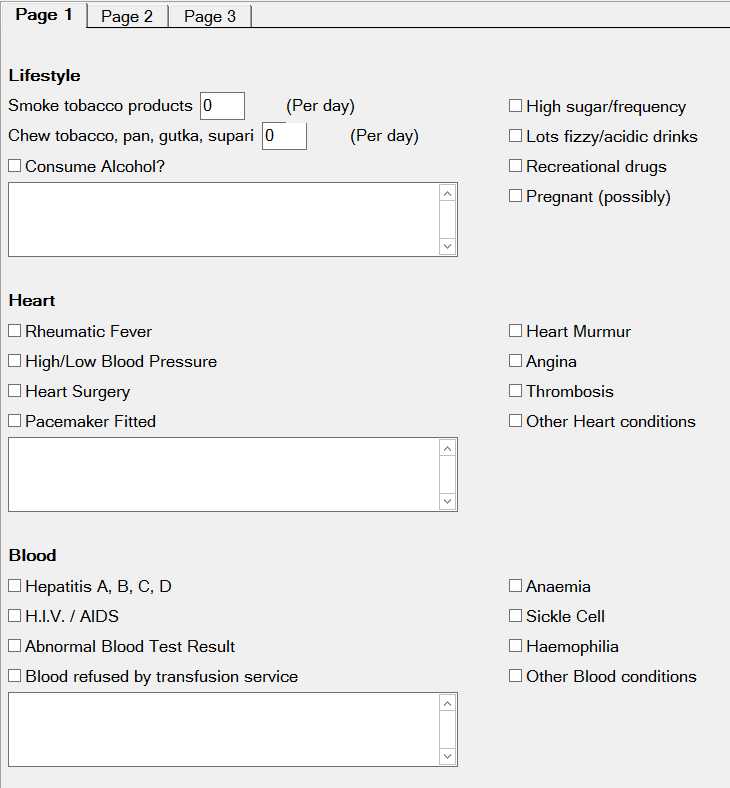The height and width of the screenshot is (788, 730).
Task: Tick Blood refused by transfusion service
Action: pos(15,676)
